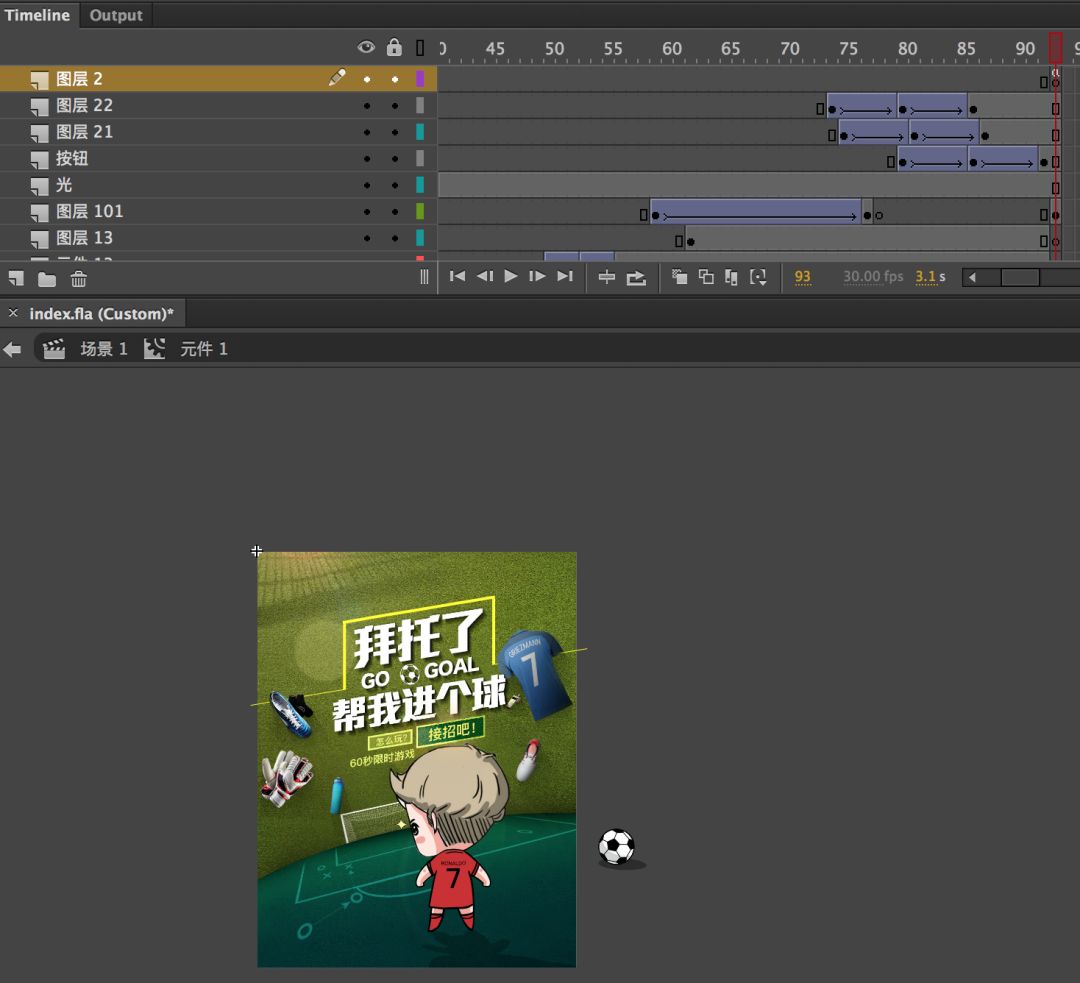Toggle the lock dot of 图层 2
This screenshot has width=1080, height=983.
click(395, 79)
